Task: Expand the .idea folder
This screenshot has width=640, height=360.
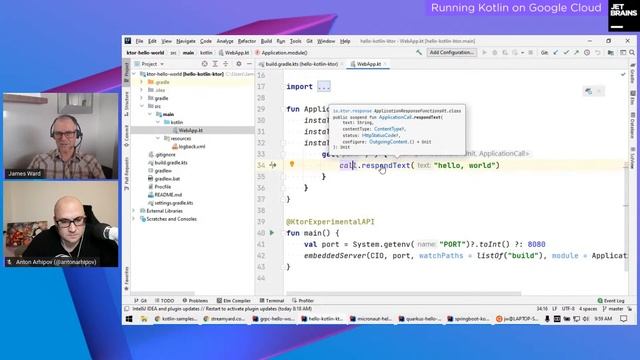Action: coord(142,90)
